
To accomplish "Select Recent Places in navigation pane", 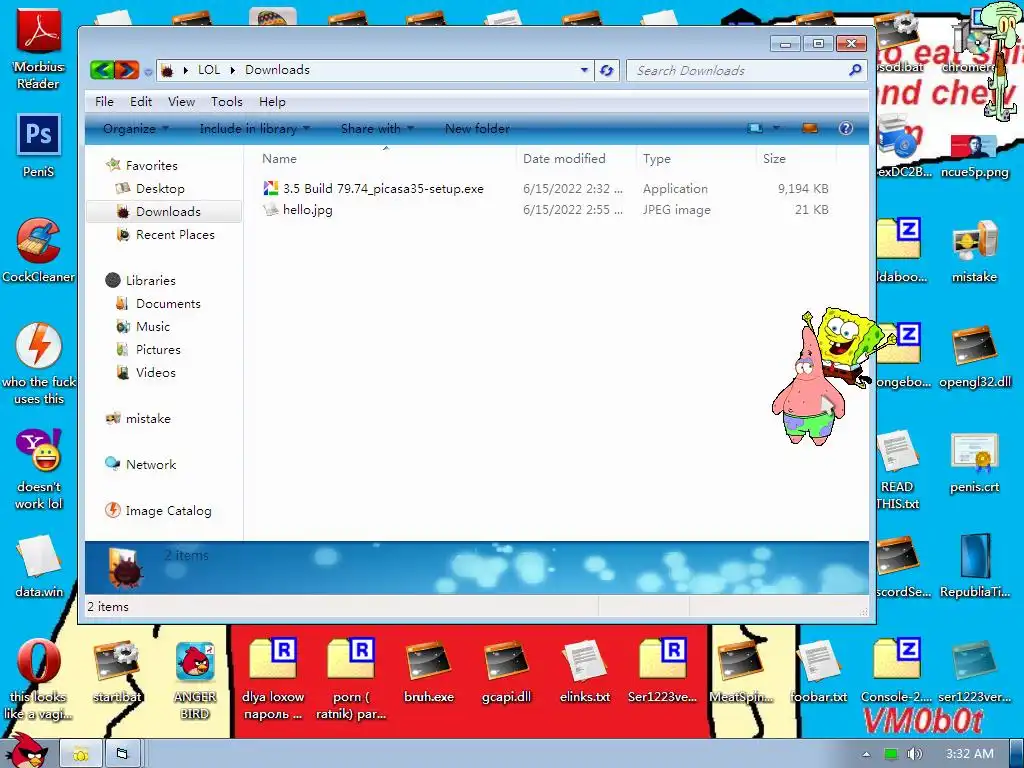I will coord(175,234).
